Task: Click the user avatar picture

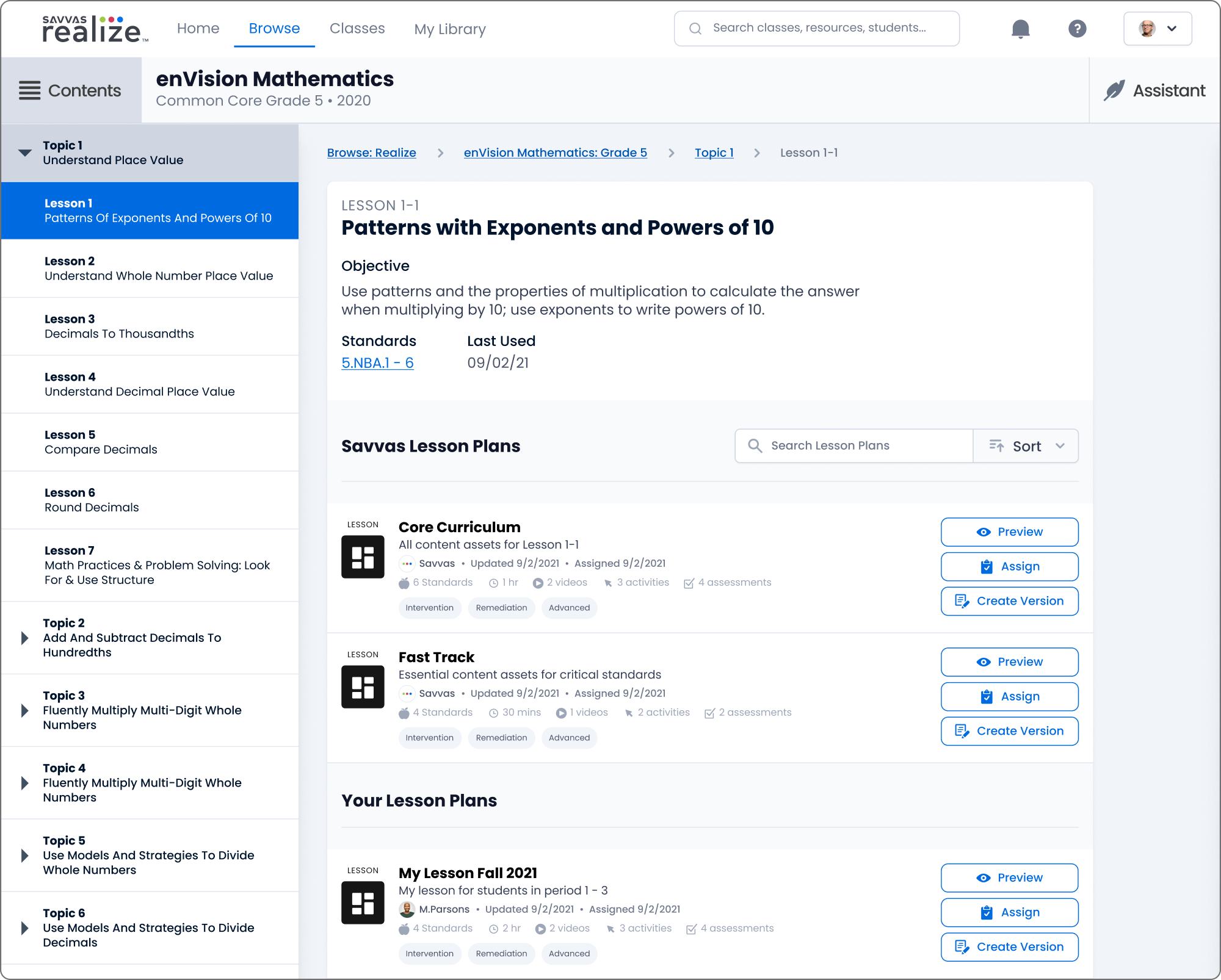Action: click(x=1147, y=29)
